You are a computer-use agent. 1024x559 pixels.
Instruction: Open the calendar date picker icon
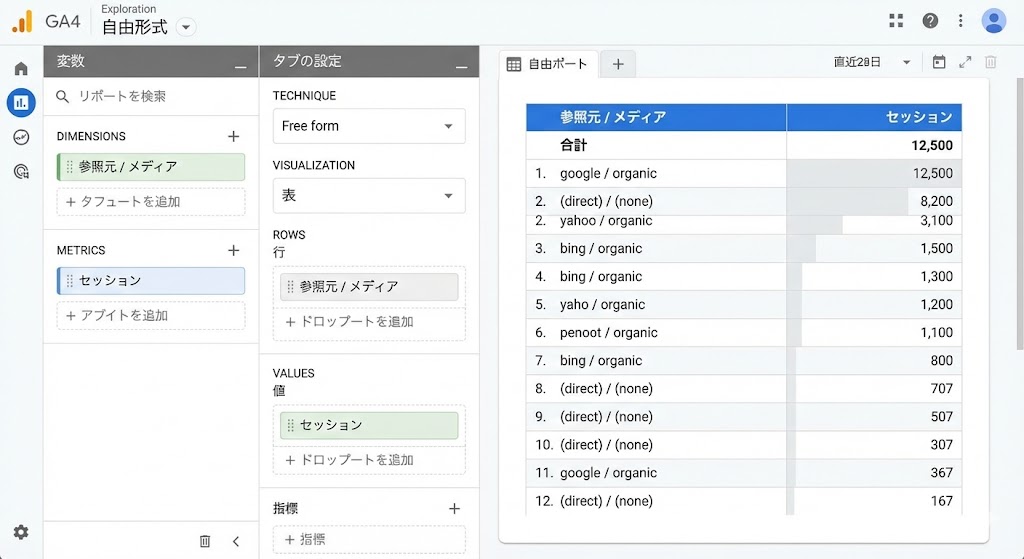(938, 62)
